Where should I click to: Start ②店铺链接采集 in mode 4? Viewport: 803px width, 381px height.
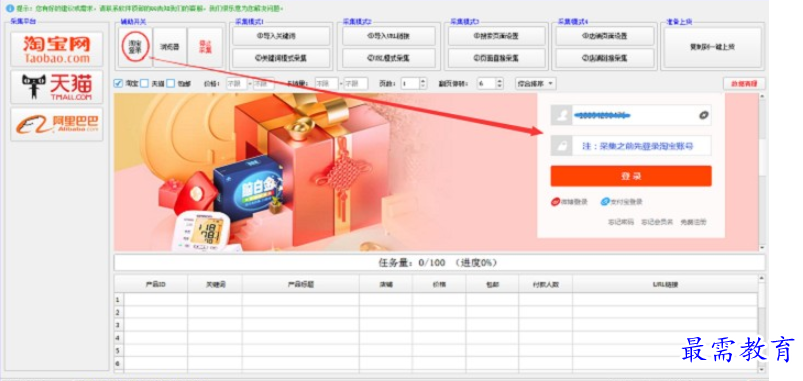605,58
